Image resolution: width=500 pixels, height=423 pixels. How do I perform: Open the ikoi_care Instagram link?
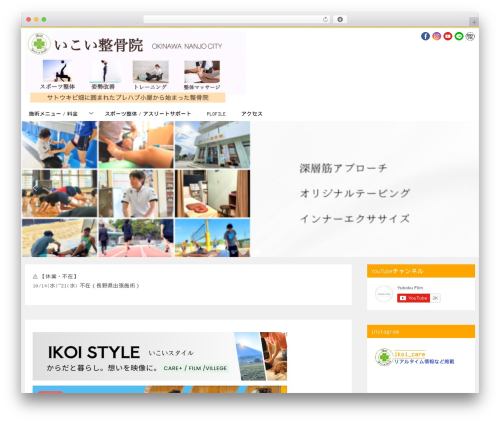409,354
